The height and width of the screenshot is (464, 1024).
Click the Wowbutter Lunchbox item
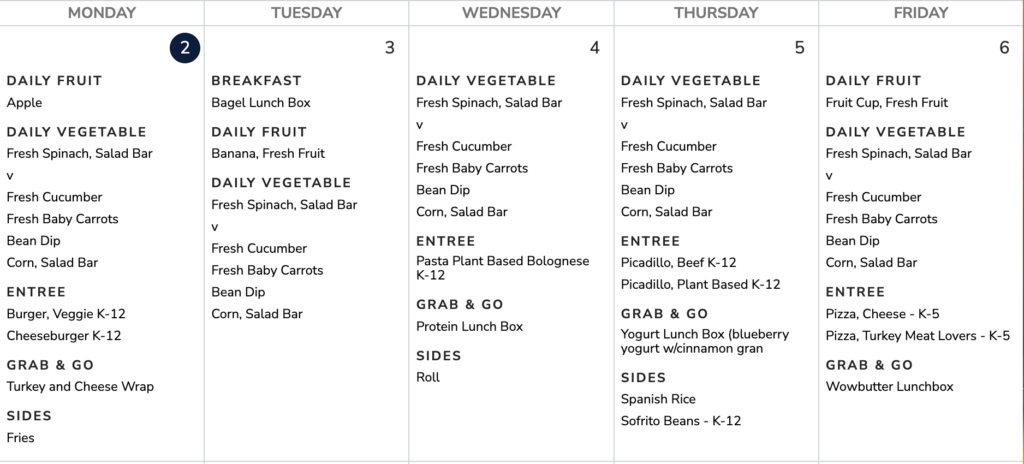890,387
